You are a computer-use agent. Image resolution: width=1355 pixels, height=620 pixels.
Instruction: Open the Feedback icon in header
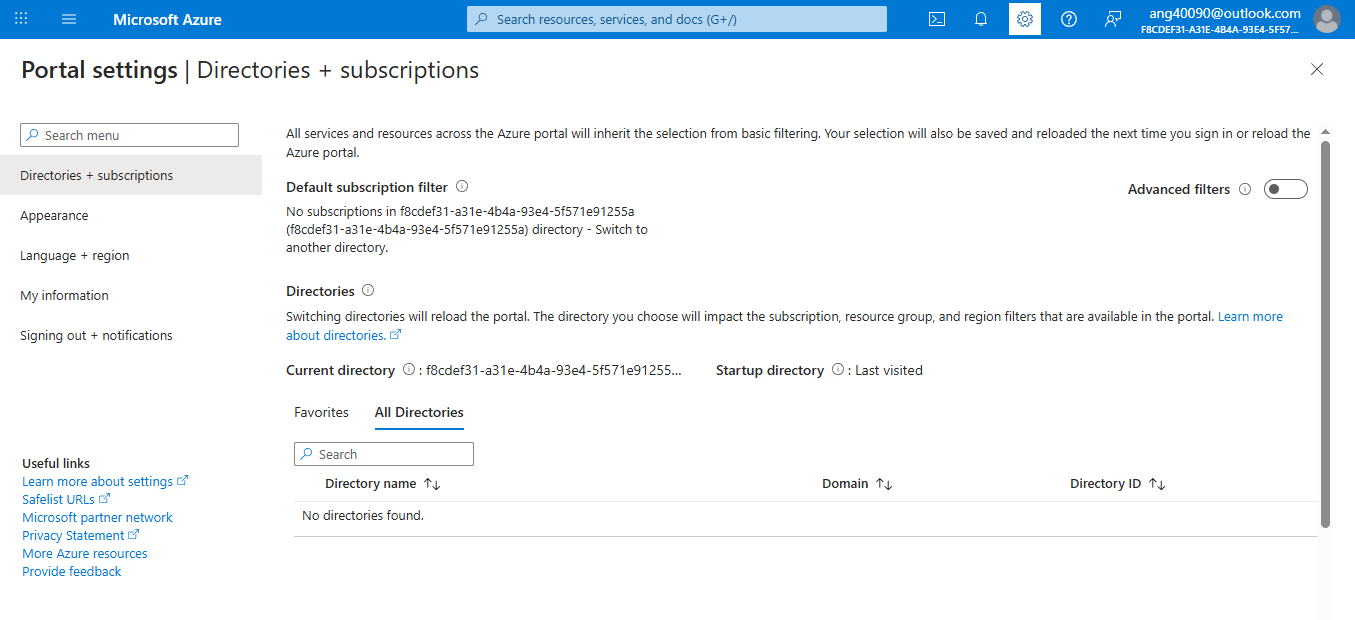point(1113,19)
